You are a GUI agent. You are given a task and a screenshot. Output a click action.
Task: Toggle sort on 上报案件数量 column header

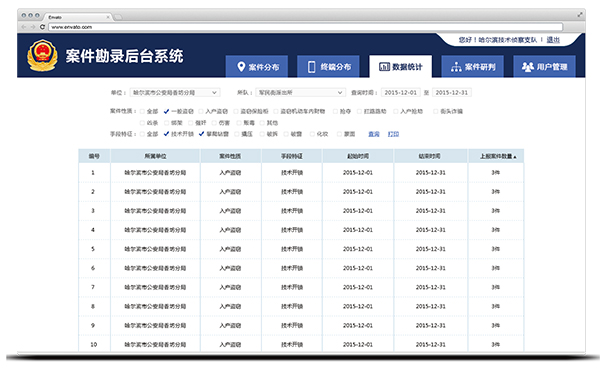(x=496, y=156)
